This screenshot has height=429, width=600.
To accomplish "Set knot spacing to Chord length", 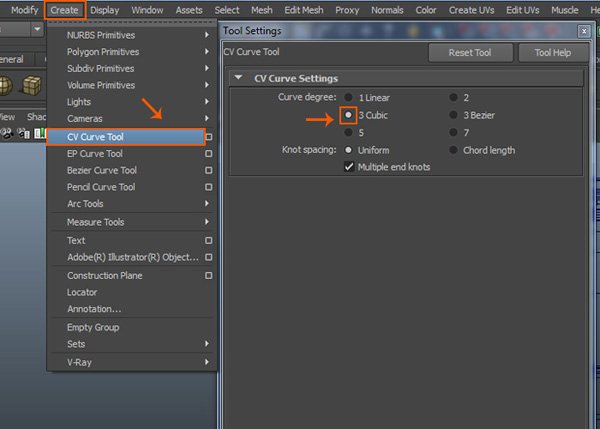I will (x=453, y=150).
